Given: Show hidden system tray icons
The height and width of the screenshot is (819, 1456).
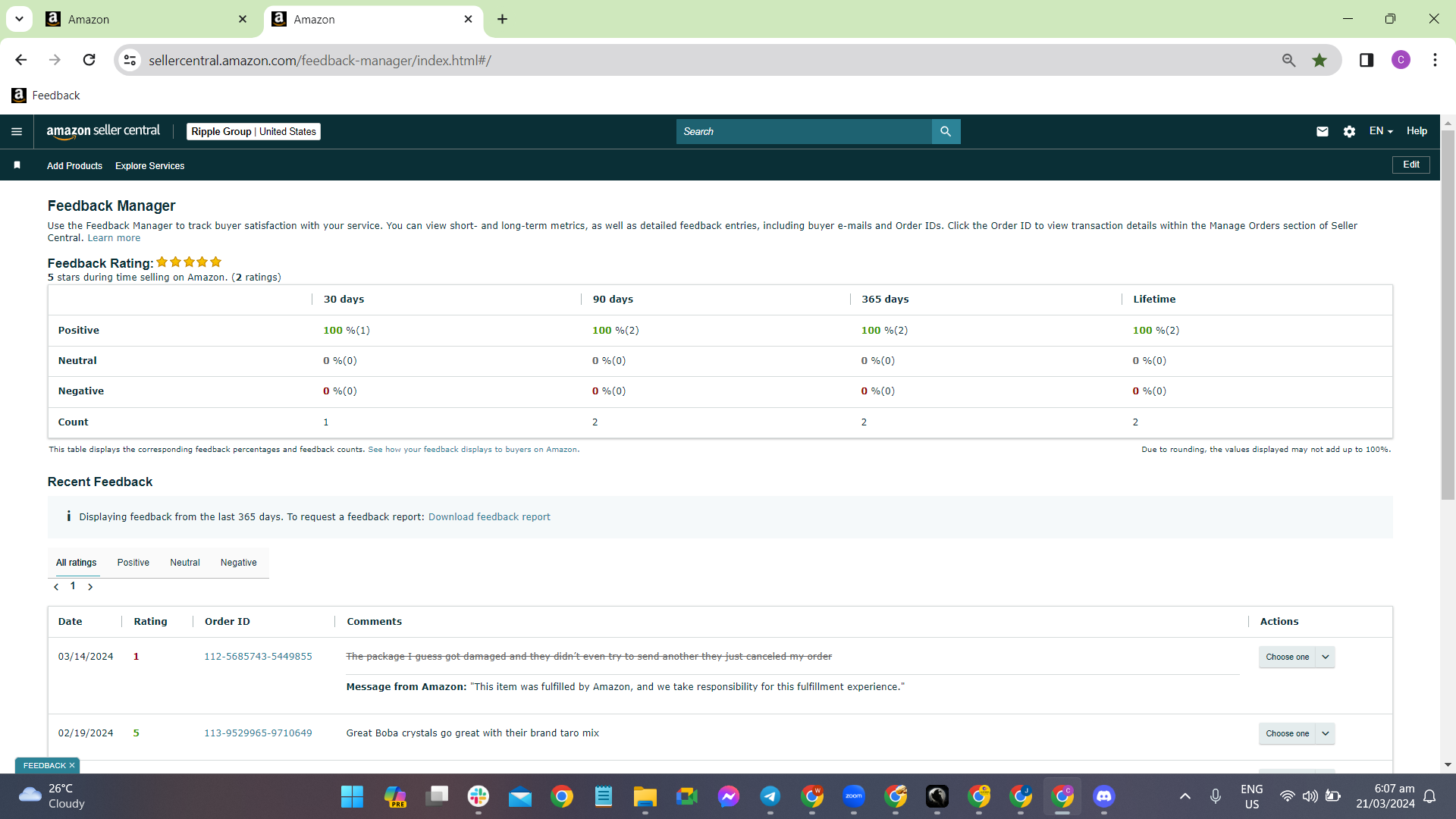Looking at the screenshot, I should point(1185,796).
